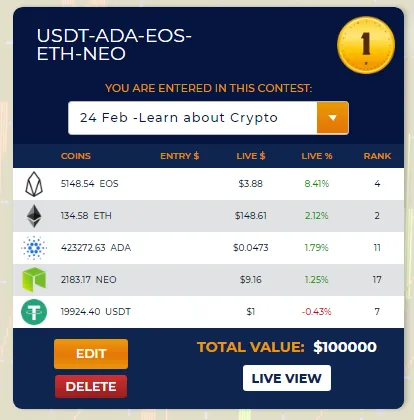The width and height of the screenshot is (414, 420).
Task: Select the 5148.54 EOS row
Action: [208, 184]
